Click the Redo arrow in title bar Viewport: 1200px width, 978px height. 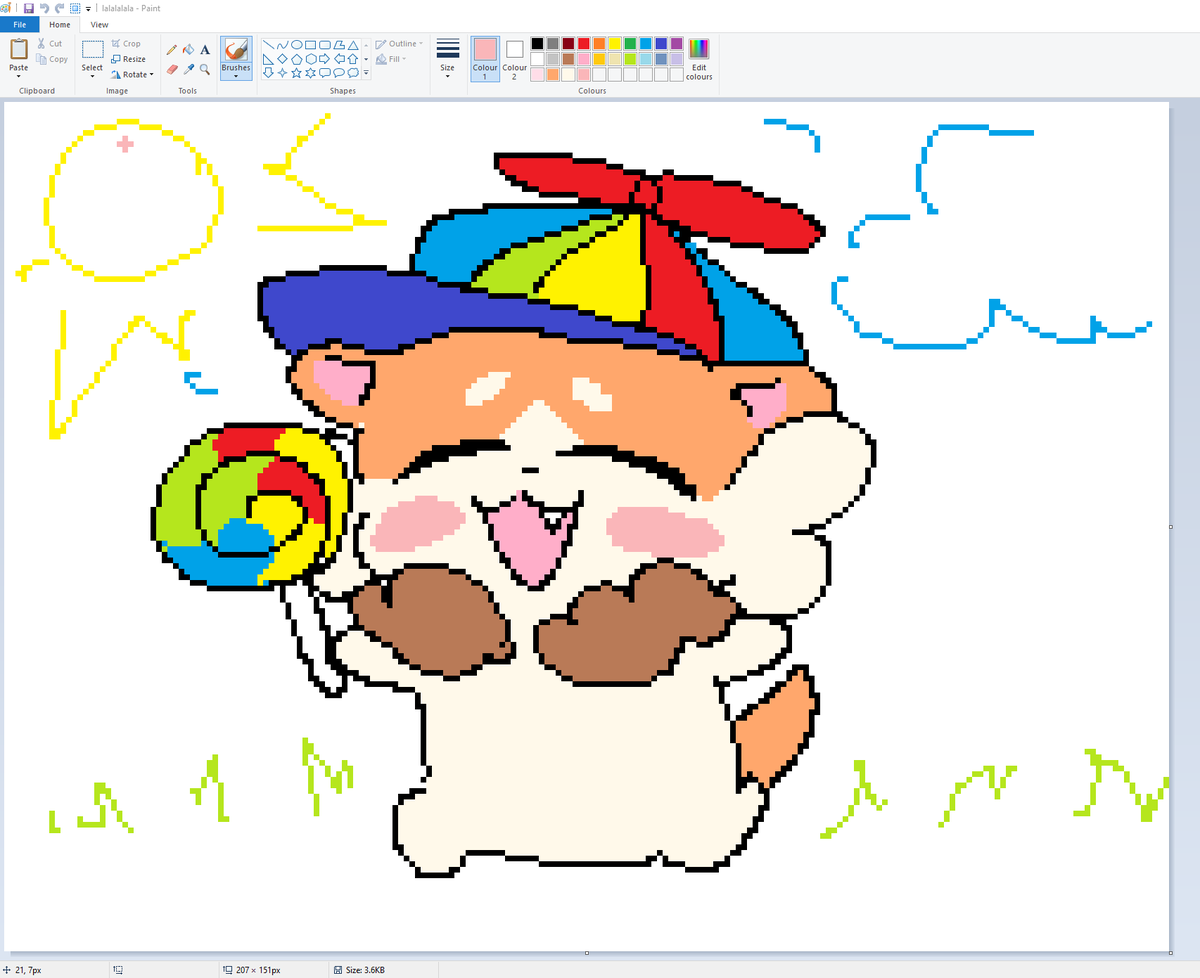[59, 8]
